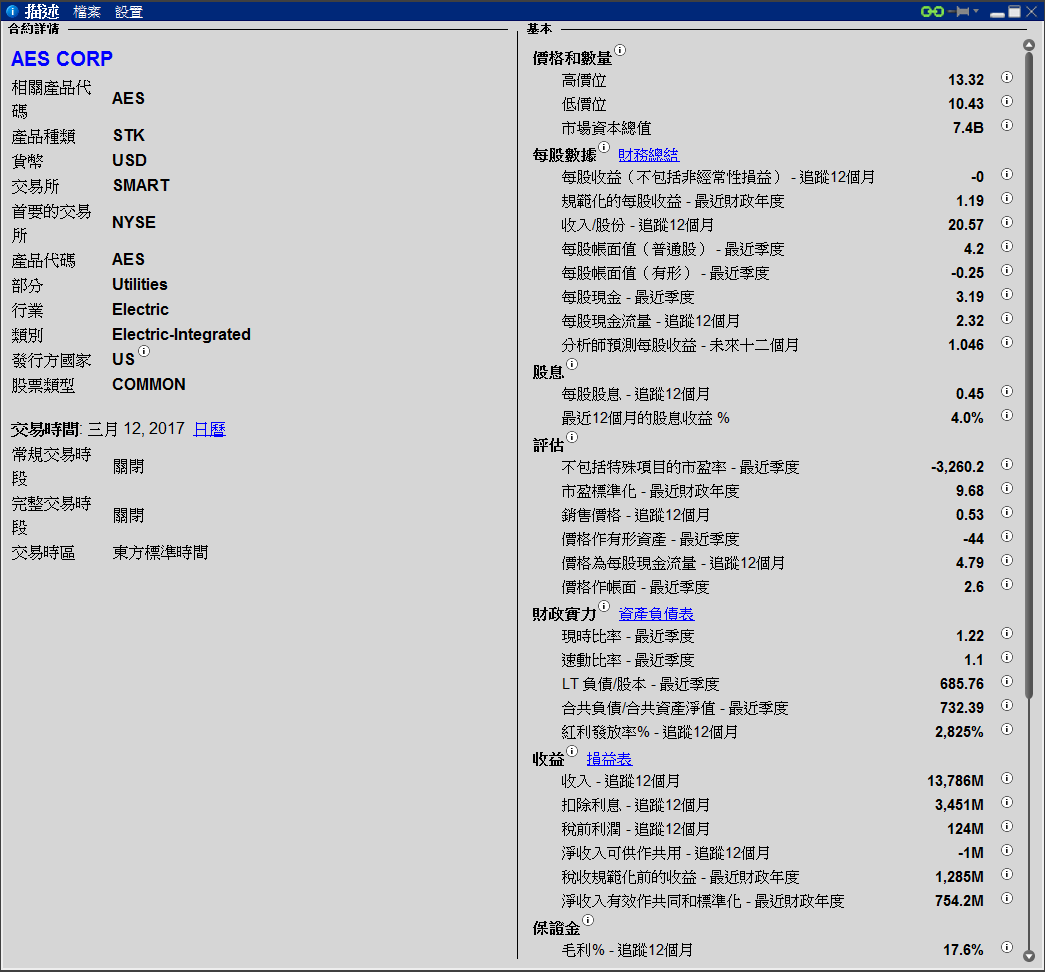This screenshot has width=1045, height=973.
Task: Click info icon for 高價位 row
Action: pyautogui.click(x=1007, y=77)
